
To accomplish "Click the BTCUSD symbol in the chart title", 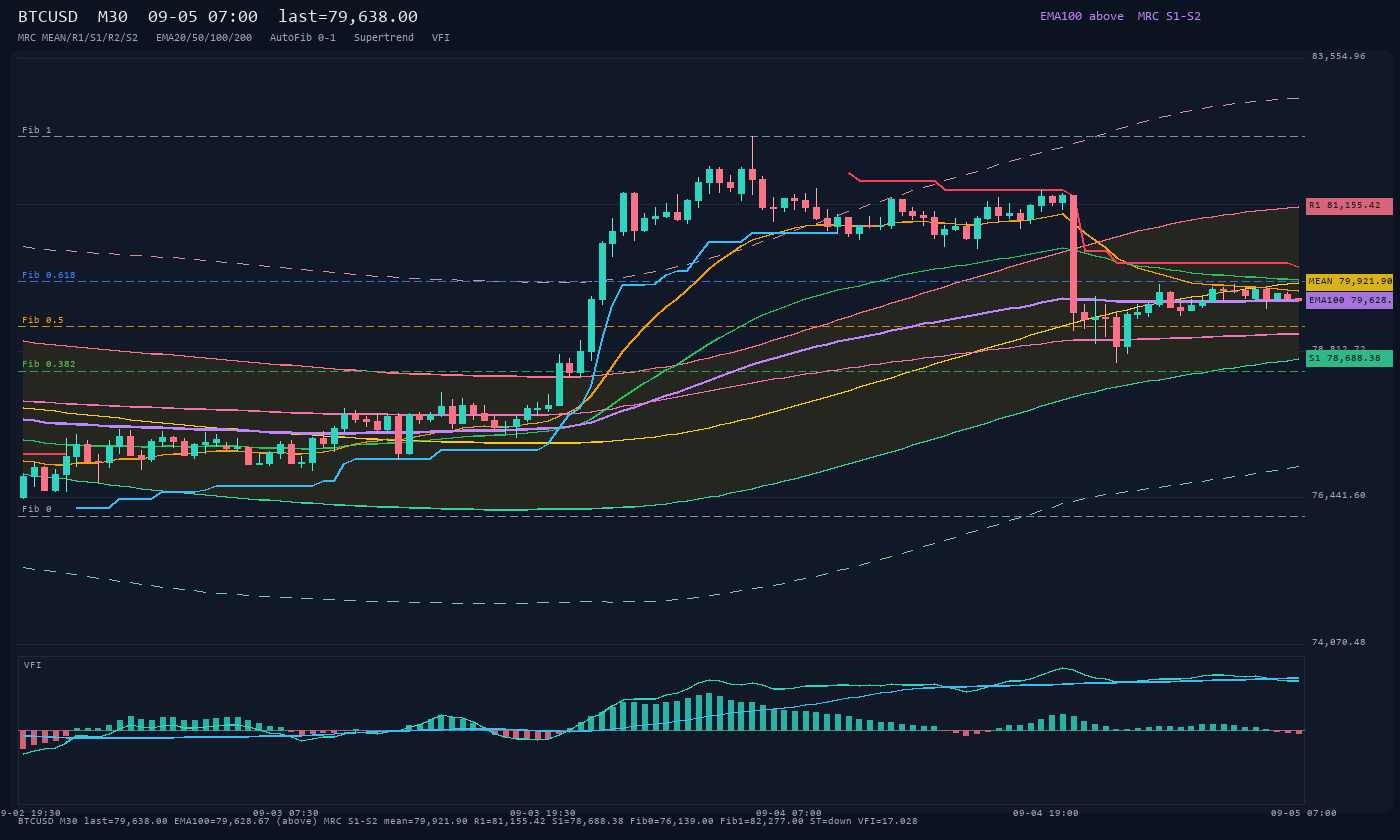I will click(48, 16).
